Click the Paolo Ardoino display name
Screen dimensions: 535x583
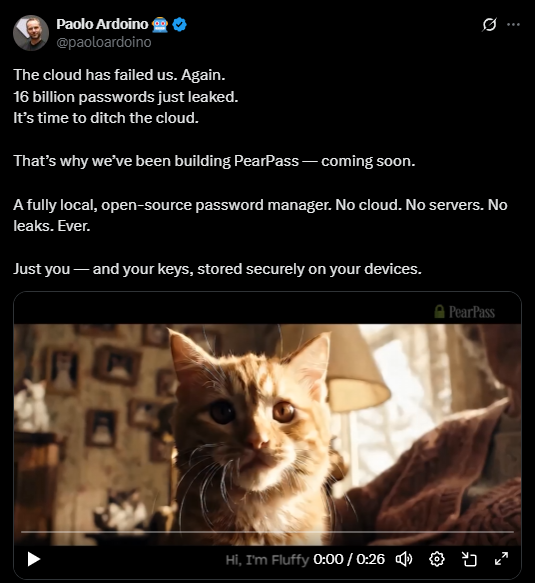click(x=102, y=24)
